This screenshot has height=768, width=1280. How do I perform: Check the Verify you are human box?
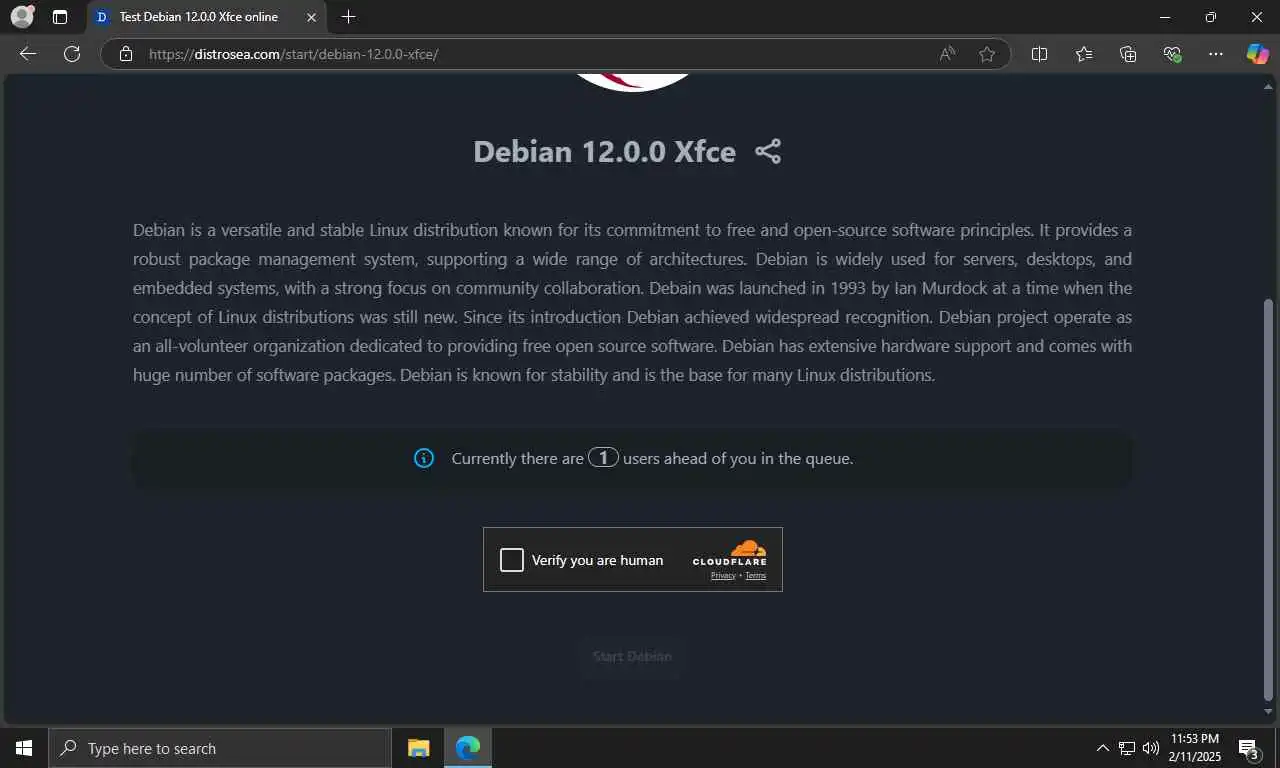pos(512,560)
